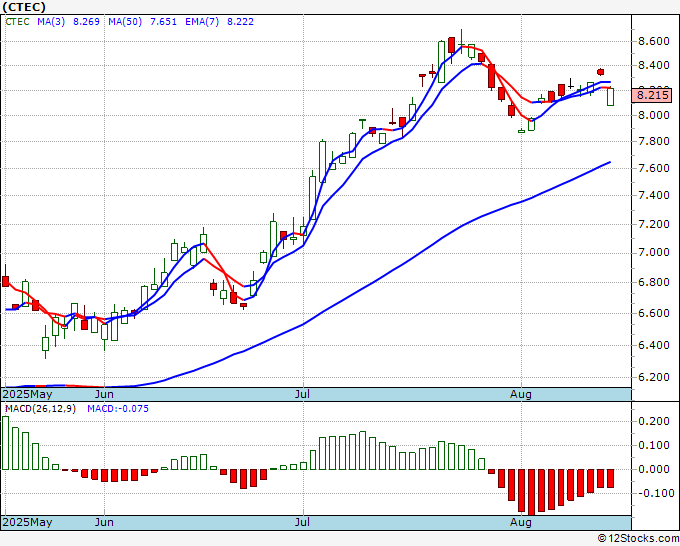Click the 7.600 price axis label

coord(654,168)
